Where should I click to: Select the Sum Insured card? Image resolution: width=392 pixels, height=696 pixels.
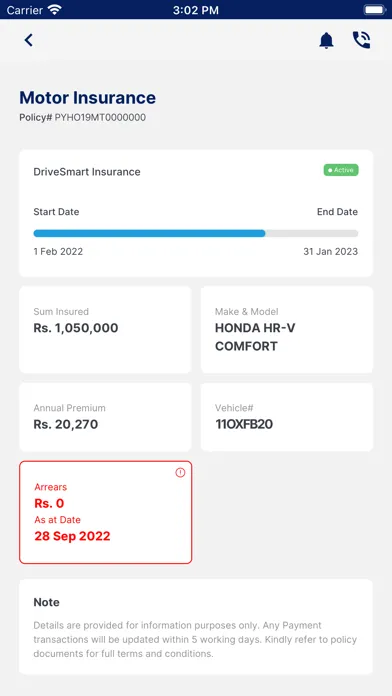pos(105,329)
